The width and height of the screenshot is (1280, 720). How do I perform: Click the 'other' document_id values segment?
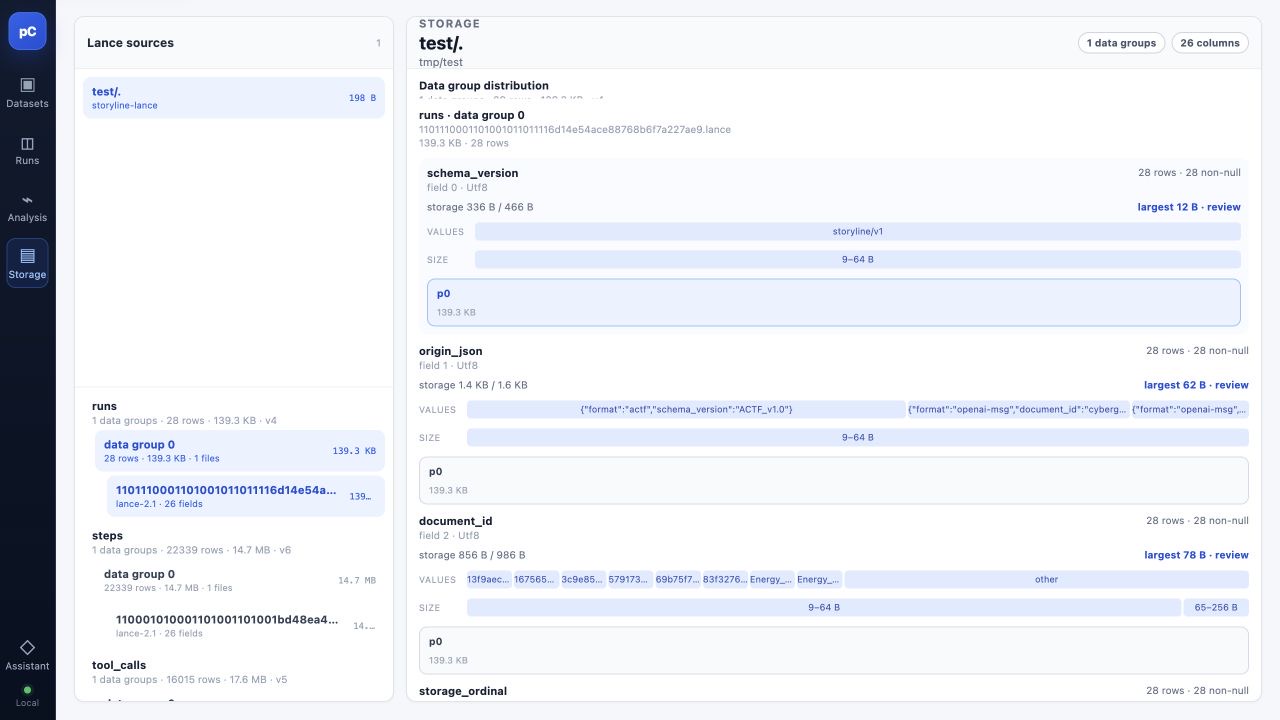click(1047, 579)
